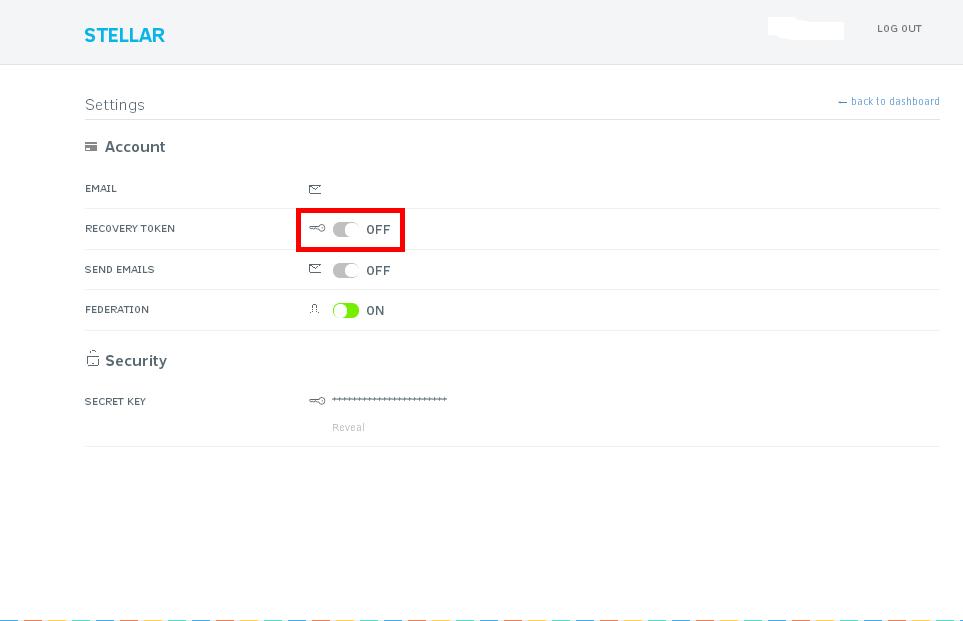The height and width of the screenshot is (621, 963).
Task: Log out of the account
Action: click(899, 28)
